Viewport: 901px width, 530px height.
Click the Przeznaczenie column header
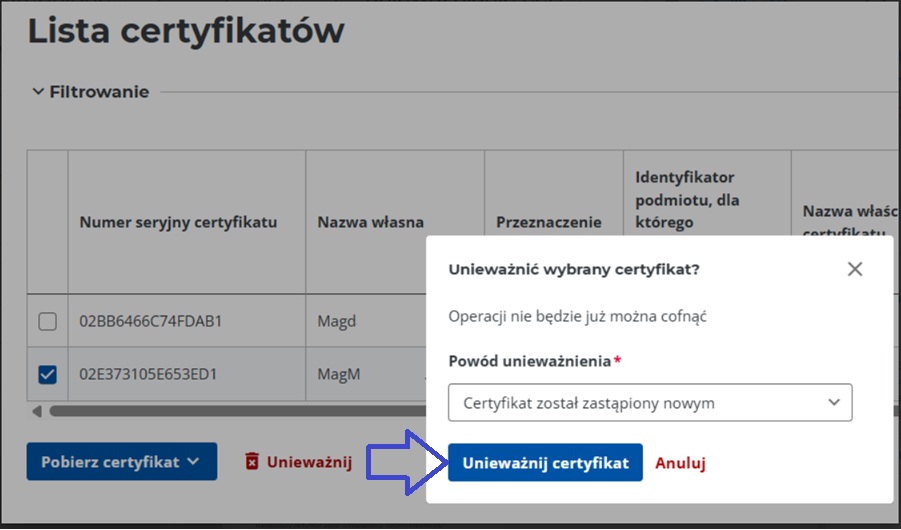[549, 222]
